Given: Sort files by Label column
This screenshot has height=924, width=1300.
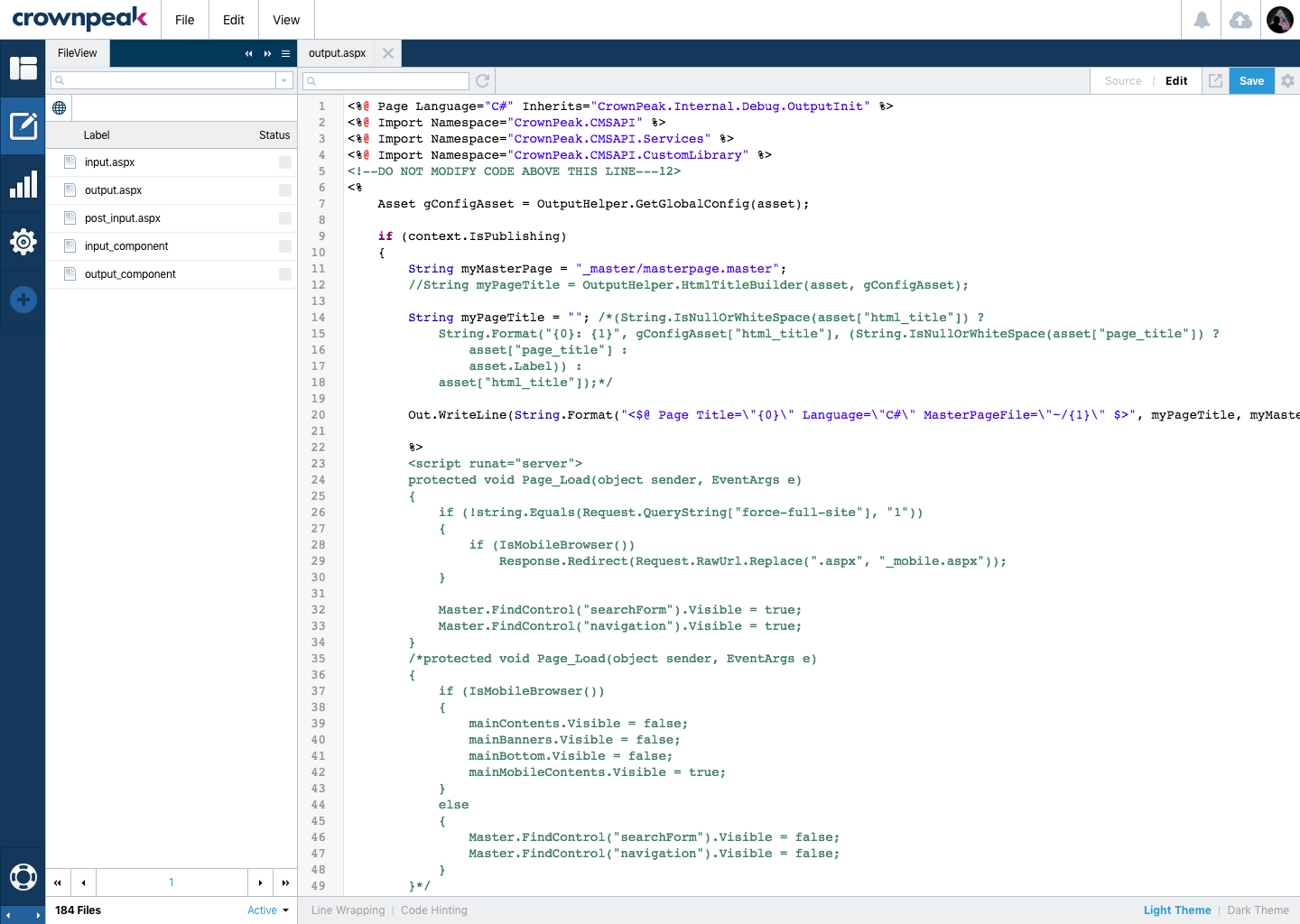Looking at the screenshot, I should [x=97, y=135].
